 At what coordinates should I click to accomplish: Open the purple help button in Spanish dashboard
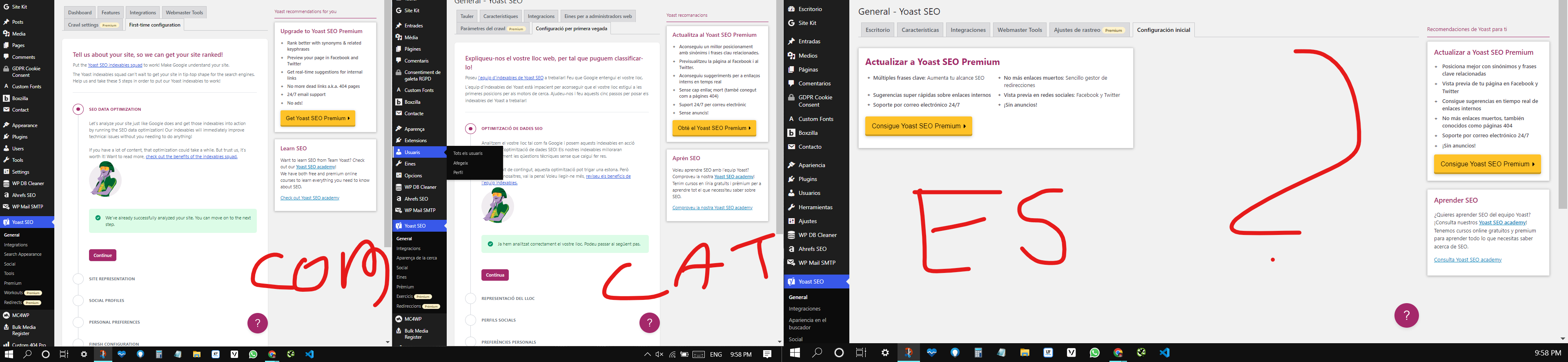[x=1407, y=315]
